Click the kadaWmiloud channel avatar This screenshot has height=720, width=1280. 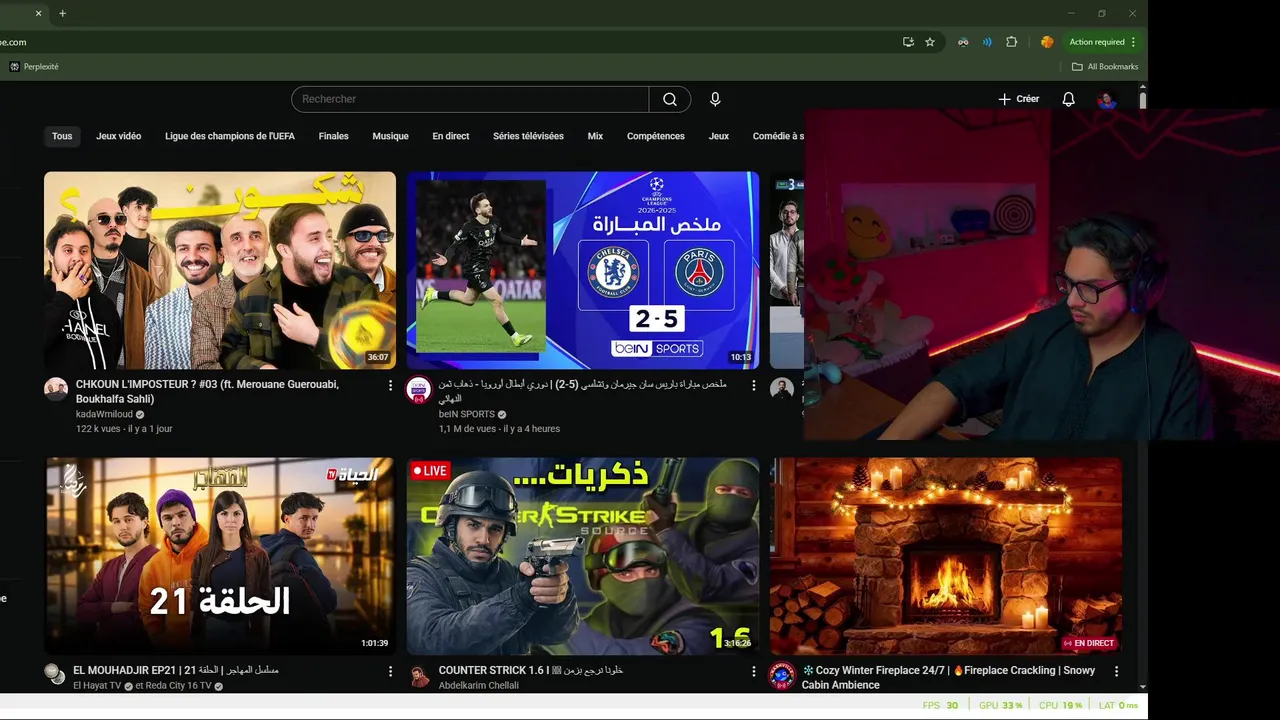point(56,390)
